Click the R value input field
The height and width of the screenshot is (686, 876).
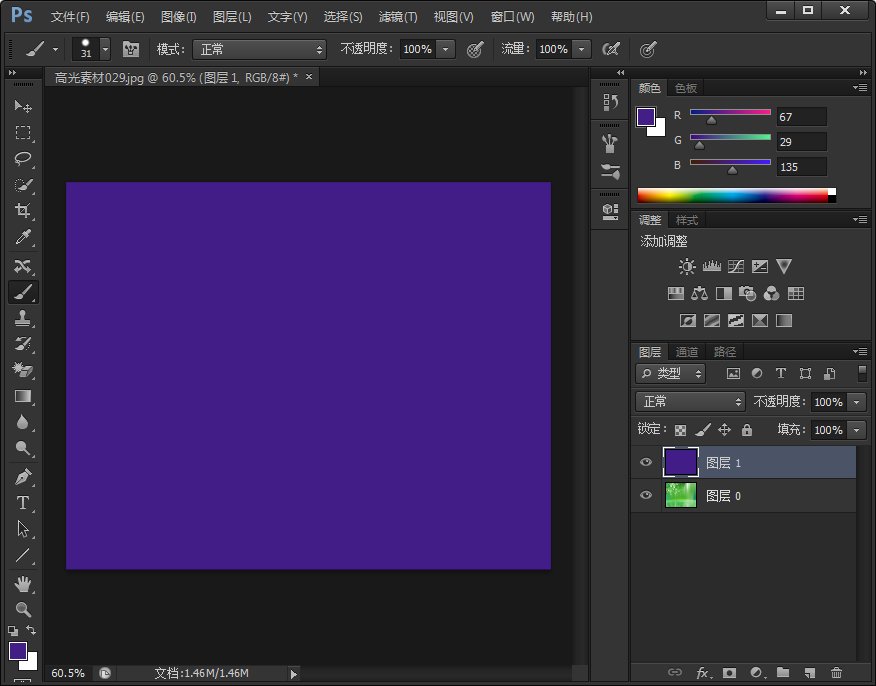pyautogui.click(x=801, y=117)
